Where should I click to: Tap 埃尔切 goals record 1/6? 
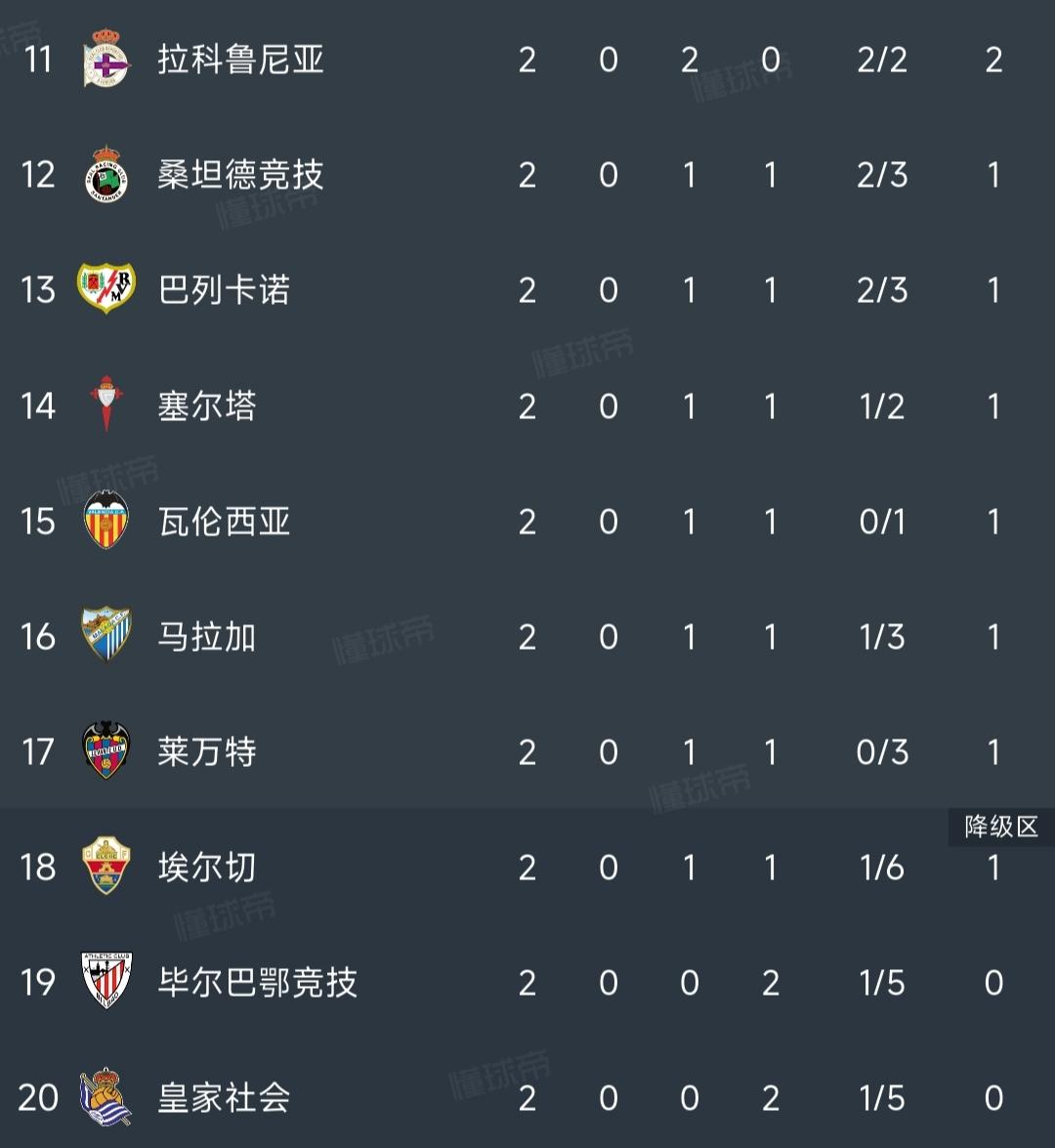[881, 868]
